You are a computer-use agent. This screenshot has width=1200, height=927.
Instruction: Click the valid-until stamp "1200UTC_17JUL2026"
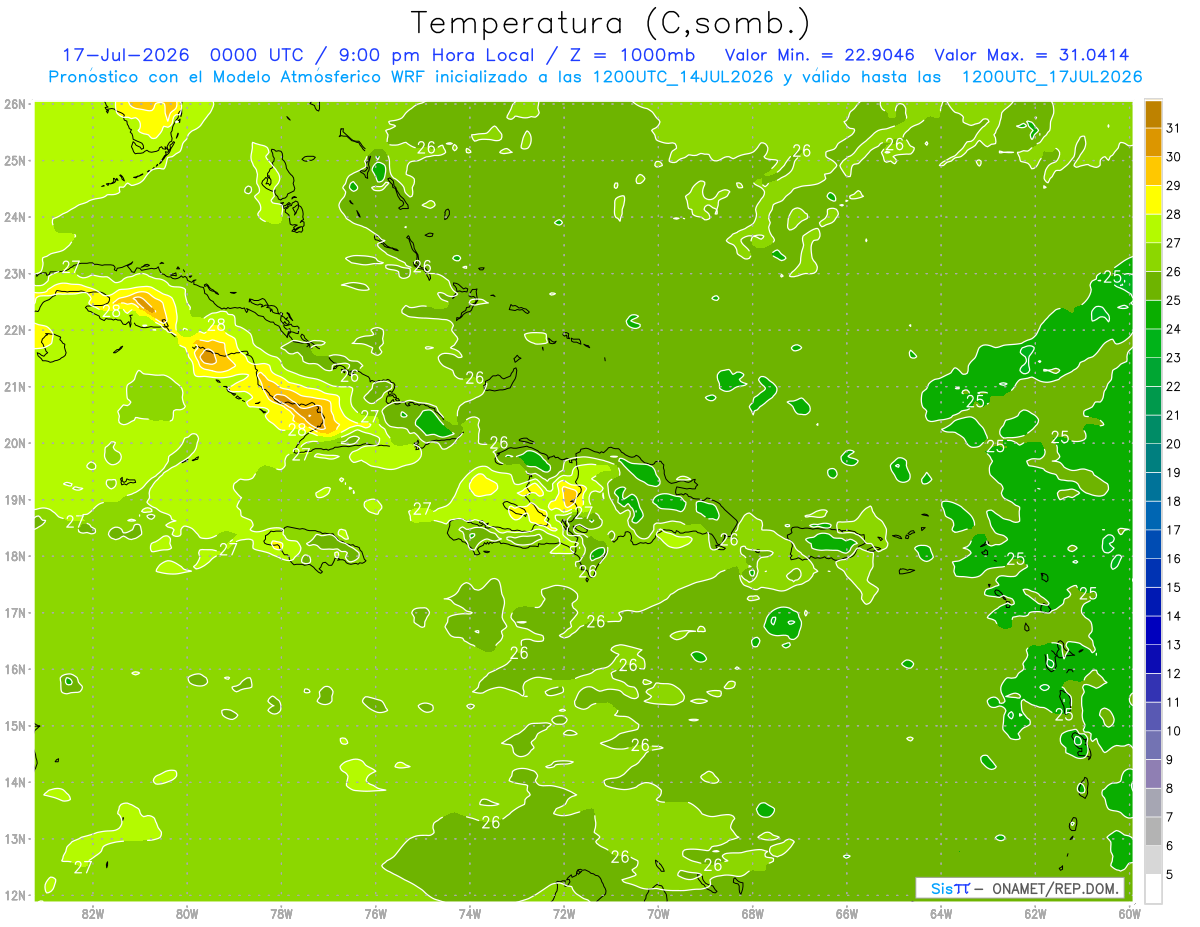click(x=1052, y=77)
